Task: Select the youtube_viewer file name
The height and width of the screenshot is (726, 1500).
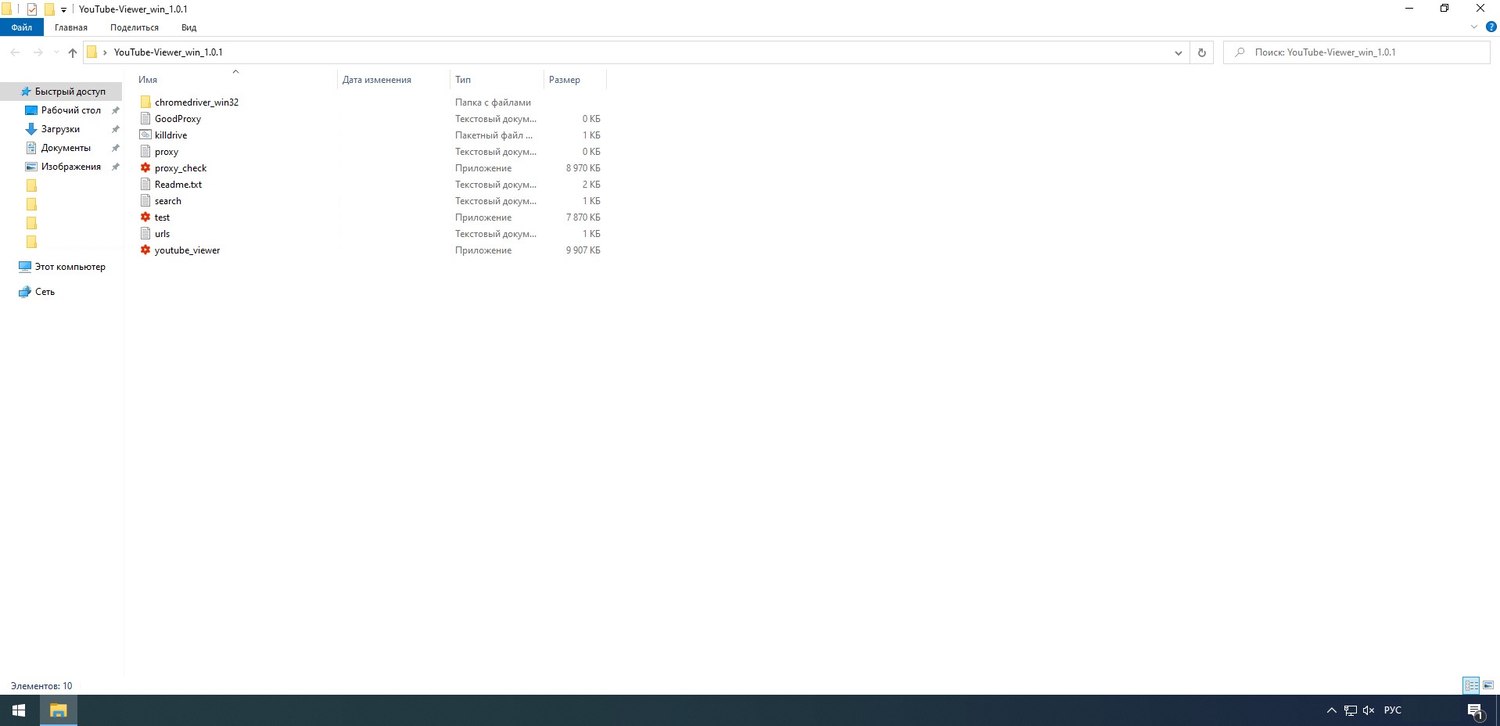Action: pyautogui.click(x=187, y=250)
